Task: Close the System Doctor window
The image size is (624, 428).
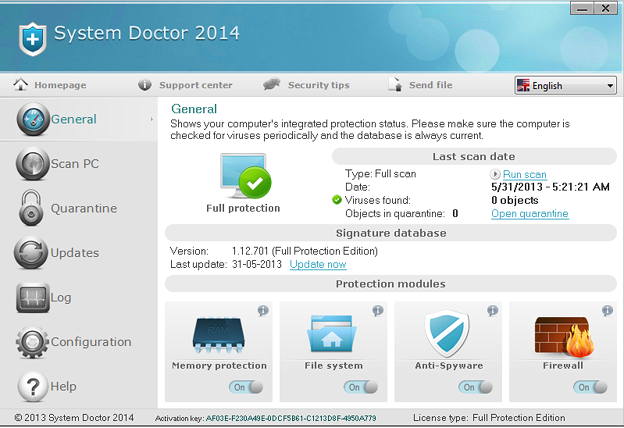Action: point(605,8)
